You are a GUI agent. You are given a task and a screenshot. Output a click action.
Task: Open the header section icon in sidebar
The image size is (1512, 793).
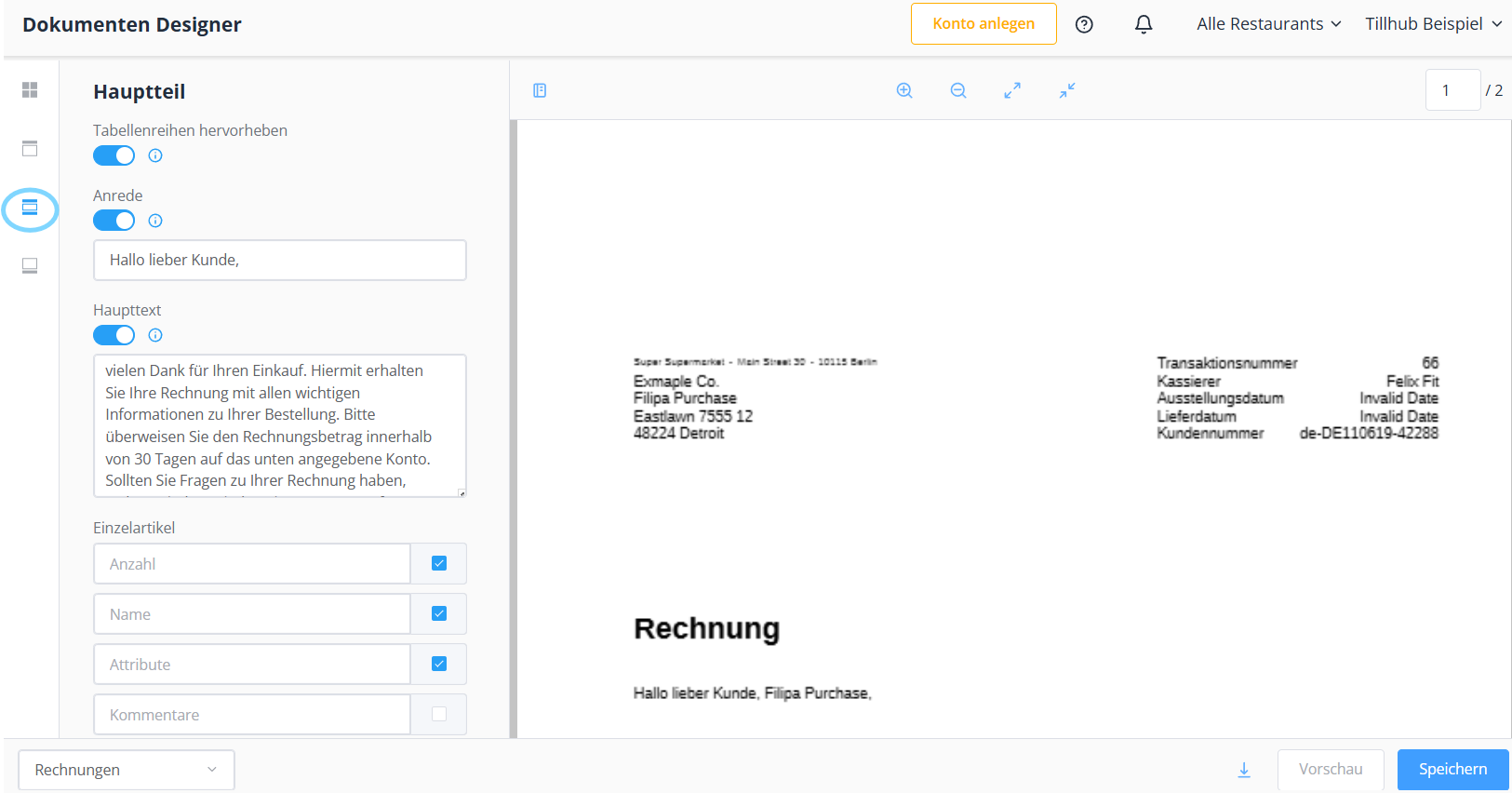point(30,148)
